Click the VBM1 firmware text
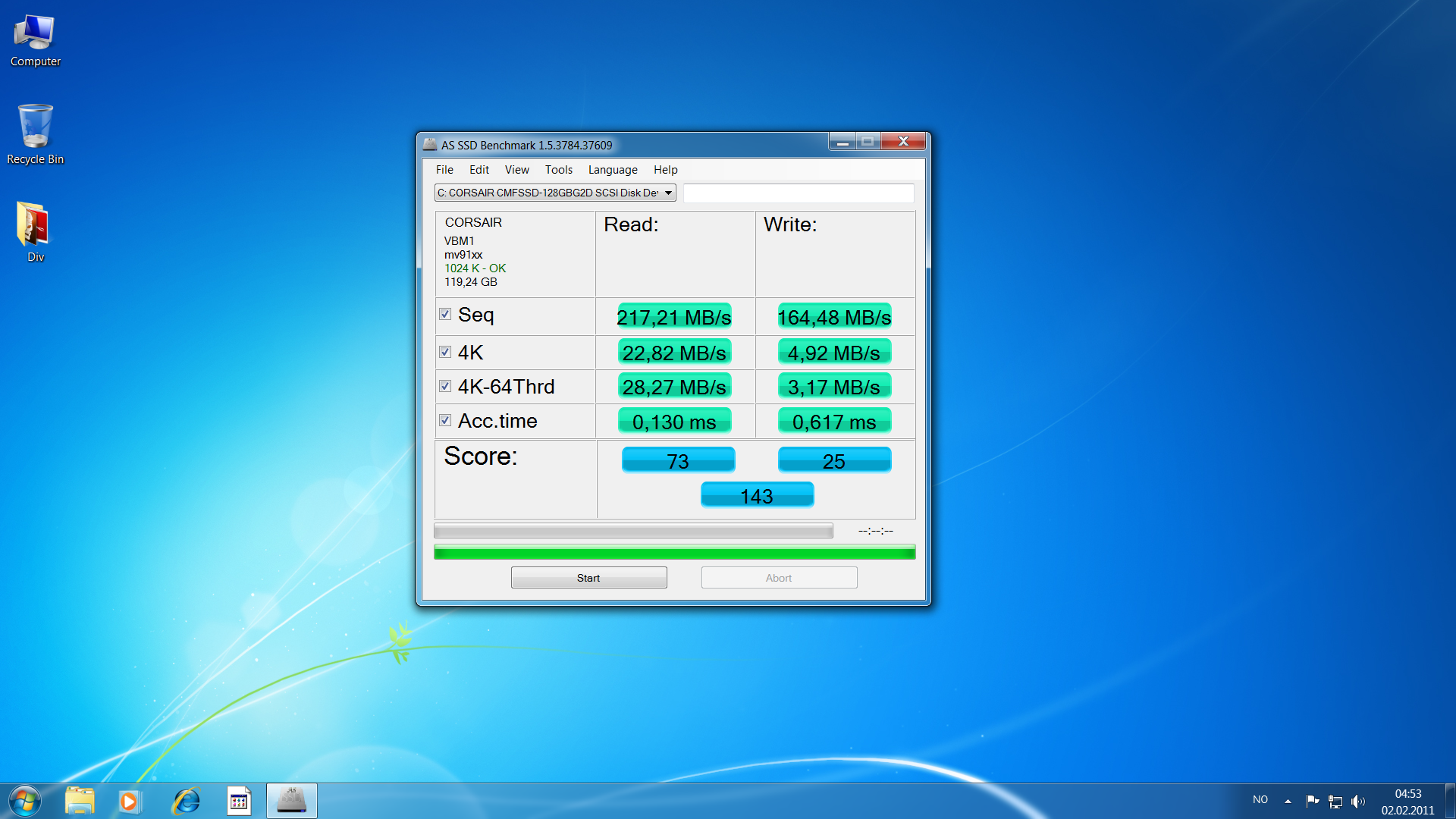The width and height of the screenshot is (1456, 819). (x=459, y=241)
